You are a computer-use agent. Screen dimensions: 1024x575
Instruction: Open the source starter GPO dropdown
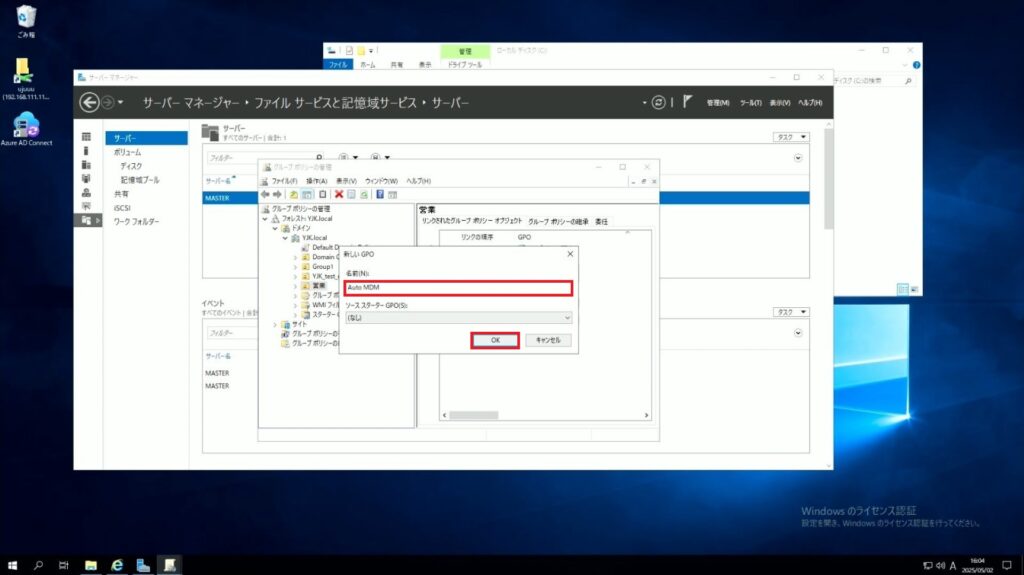point(458,317)
